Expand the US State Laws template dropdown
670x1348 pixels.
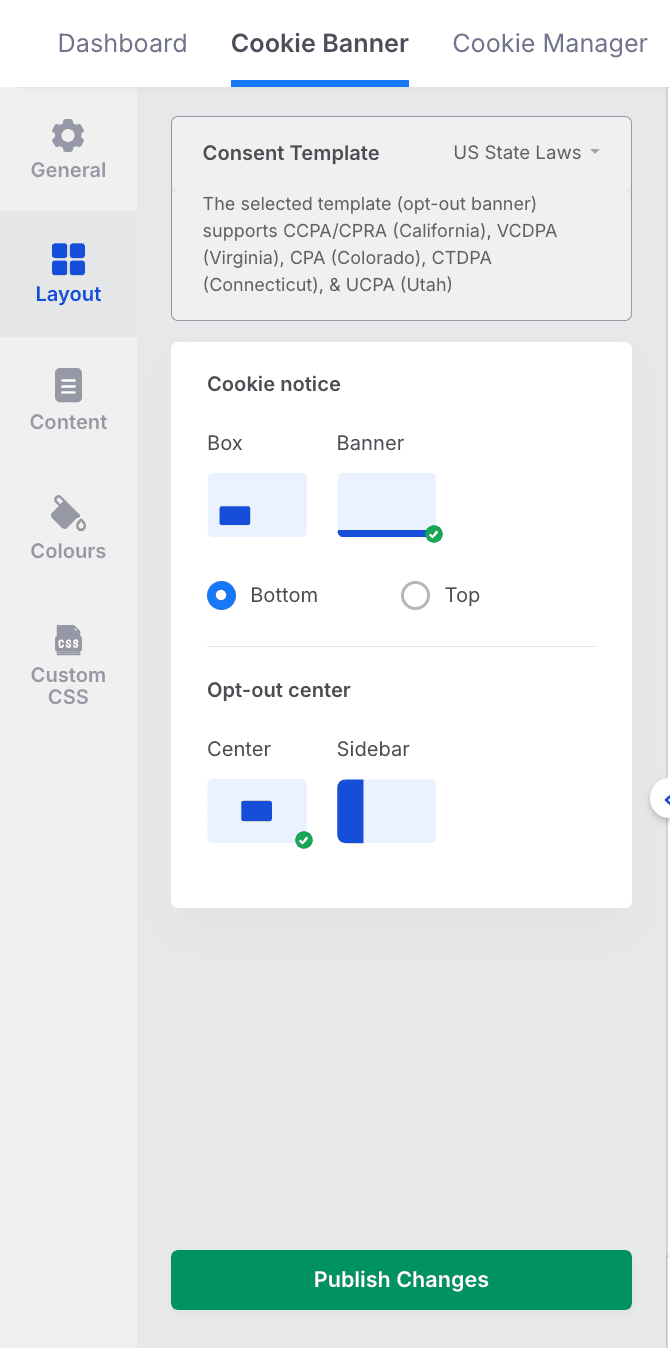pos(527,153)
